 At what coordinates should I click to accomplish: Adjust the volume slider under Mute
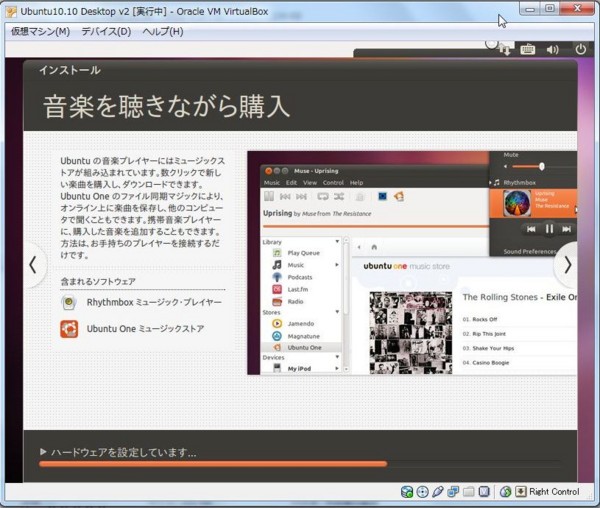pos(541,166)
